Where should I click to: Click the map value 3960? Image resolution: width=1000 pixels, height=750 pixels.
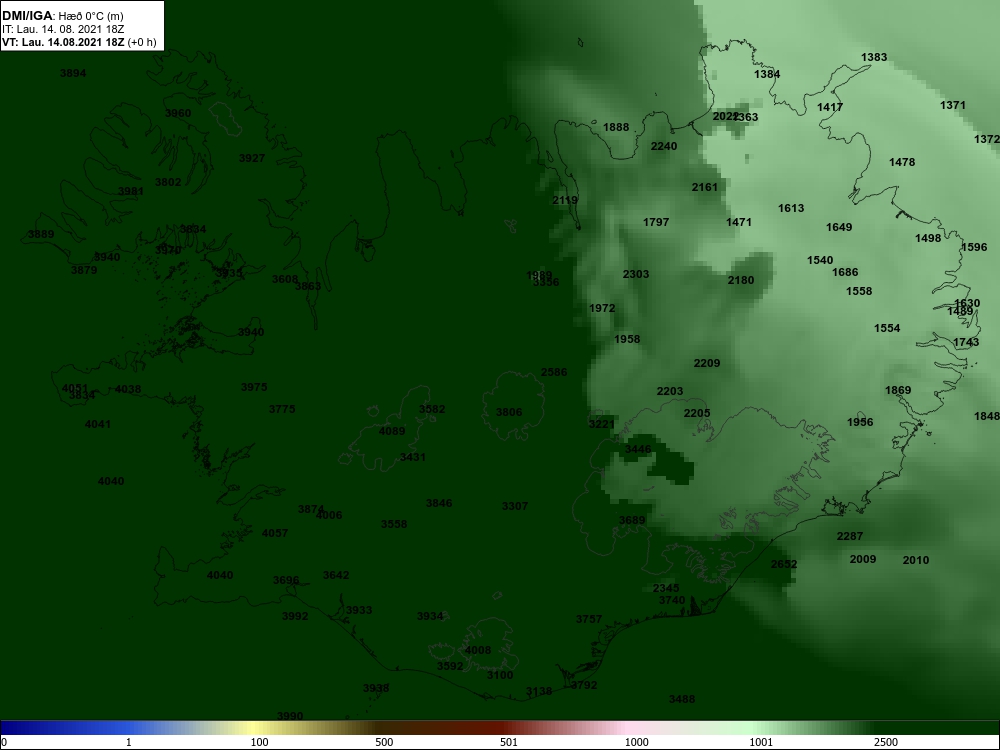click(178, 114)
